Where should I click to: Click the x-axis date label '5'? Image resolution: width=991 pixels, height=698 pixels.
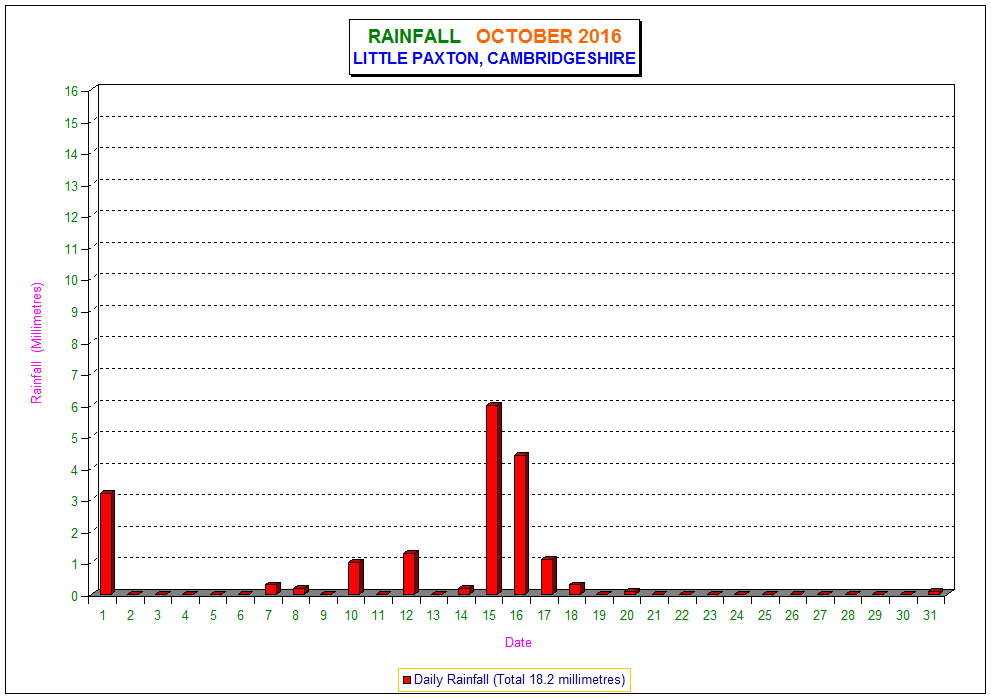213,615
